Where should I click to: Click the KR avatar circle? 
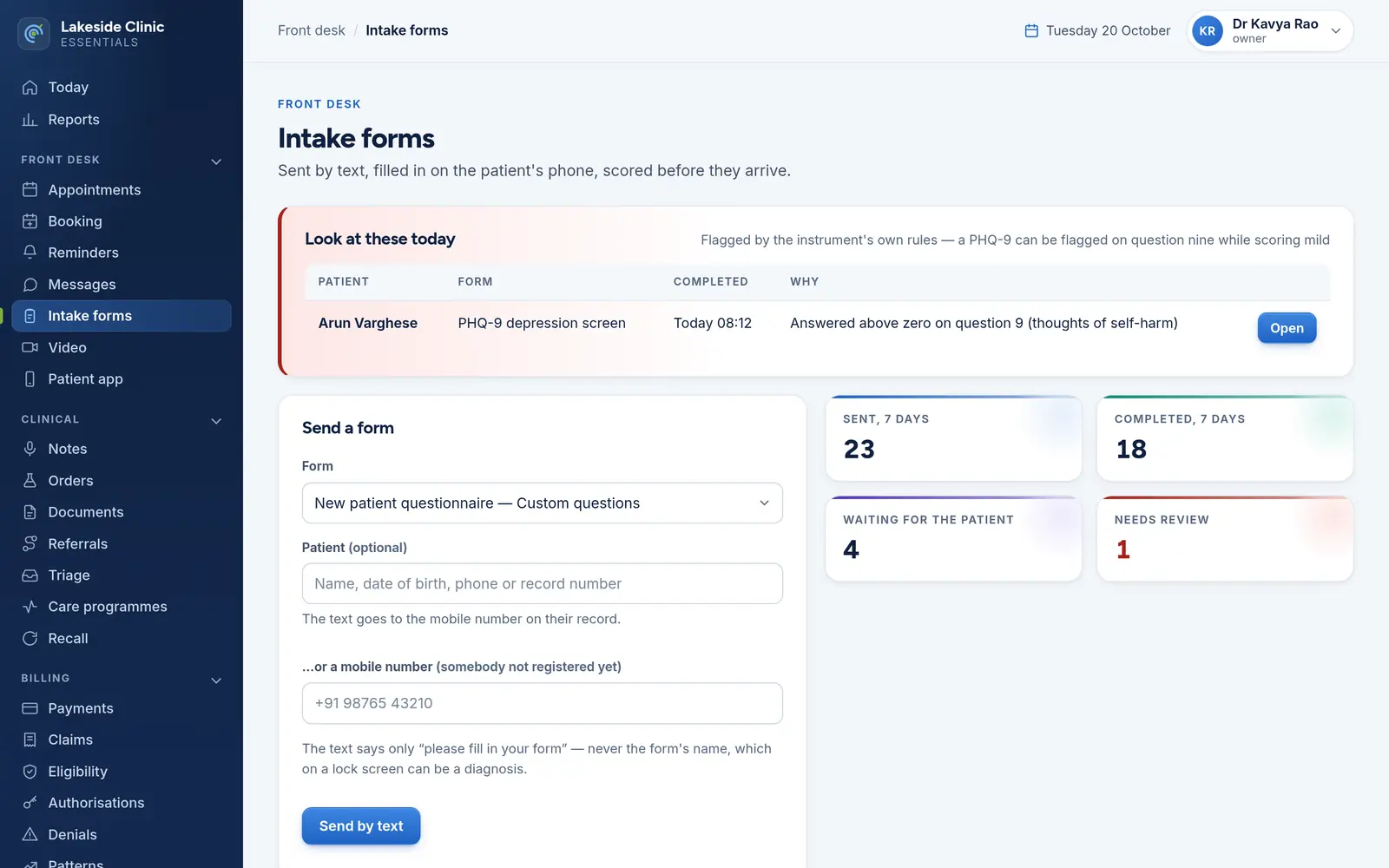[1208, 31]
